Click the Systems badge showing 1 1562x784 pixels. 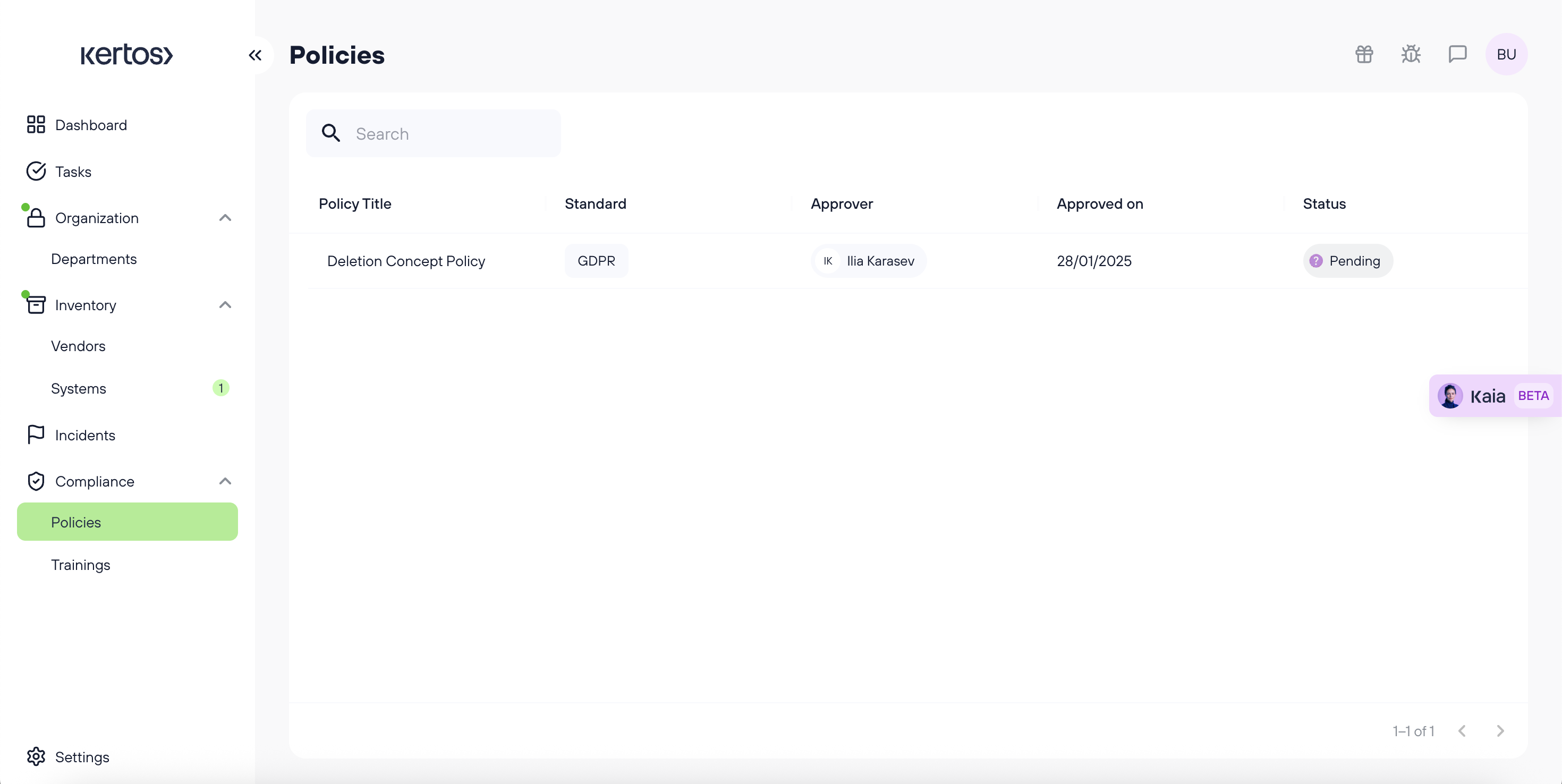click(x=220, y=388)
